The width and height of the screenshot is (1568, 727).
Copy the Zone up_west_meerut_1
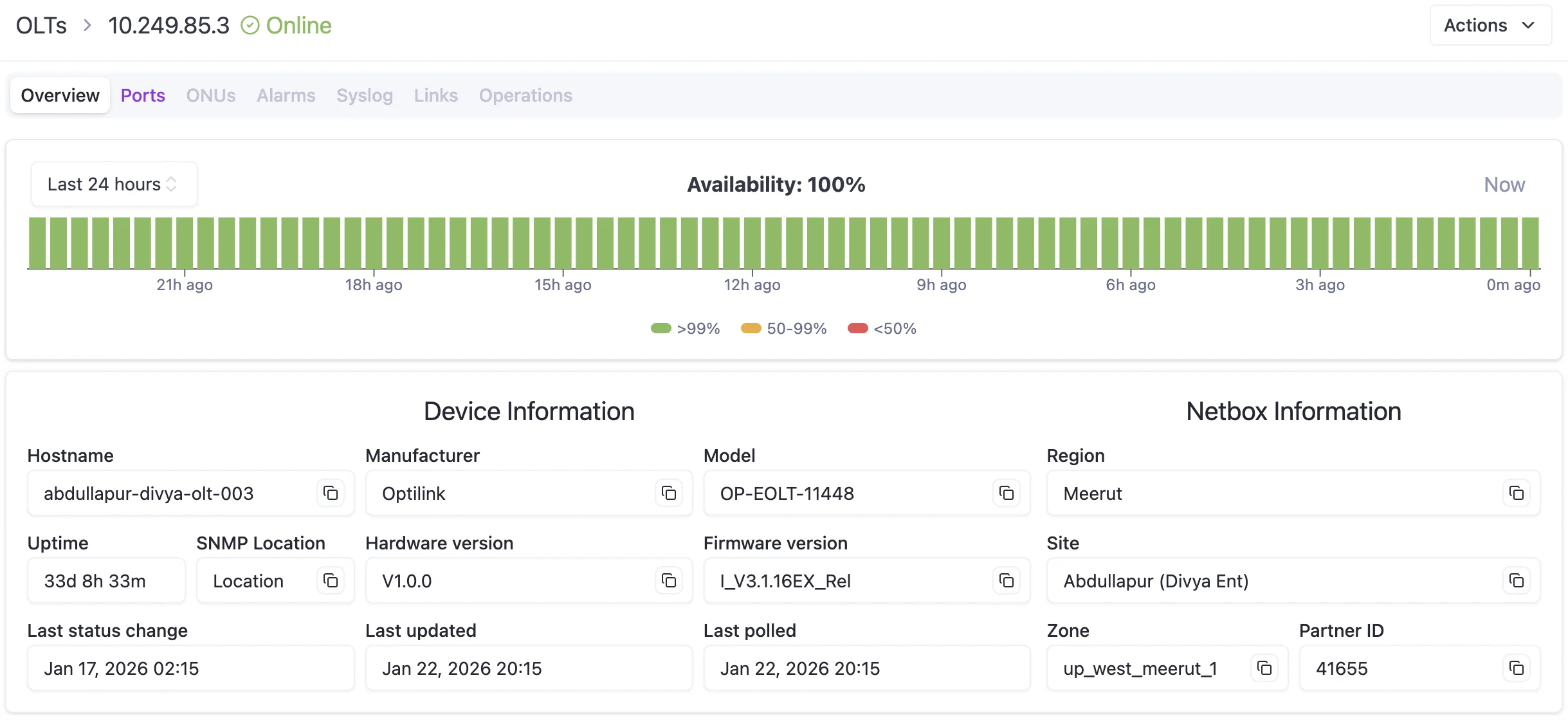coord(1263,668)
